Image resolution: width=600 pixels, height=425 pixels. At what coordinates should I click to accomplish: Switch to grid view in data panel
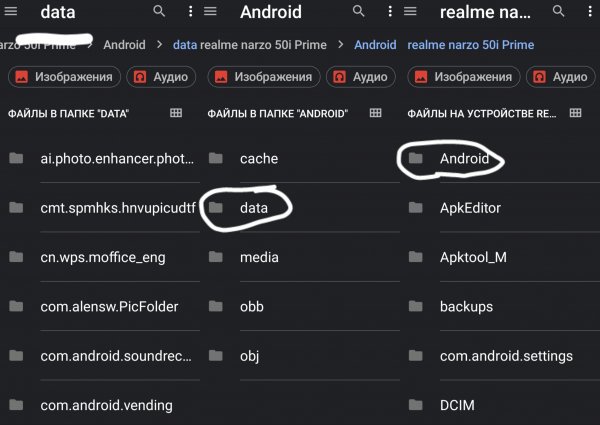[x=176, y=113]
